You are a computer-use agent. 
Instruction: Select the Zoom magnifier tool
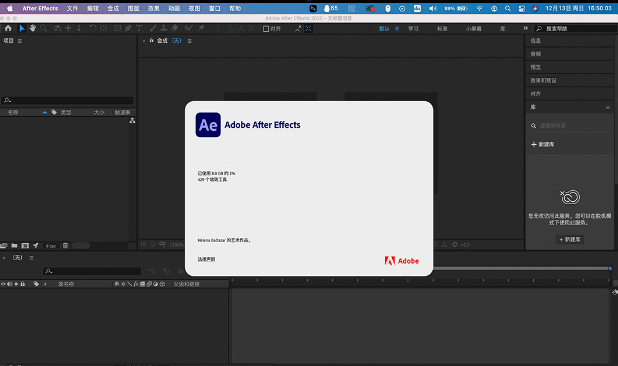pyautogui.click(x=44, y=28)
